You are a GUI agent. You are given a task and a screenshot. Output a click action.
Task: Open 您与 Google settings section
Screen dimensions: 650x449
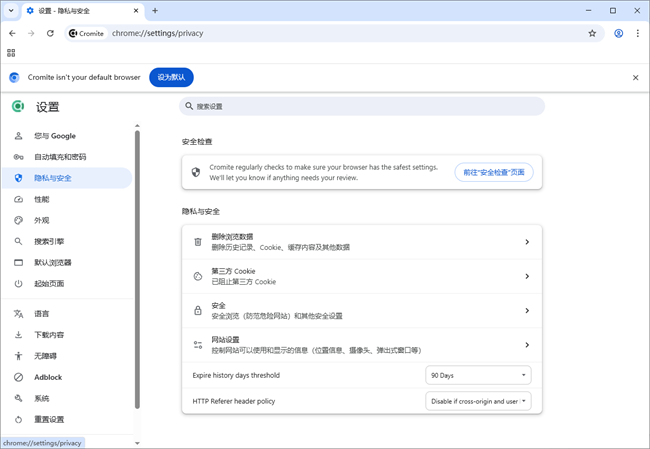[67, 136]
